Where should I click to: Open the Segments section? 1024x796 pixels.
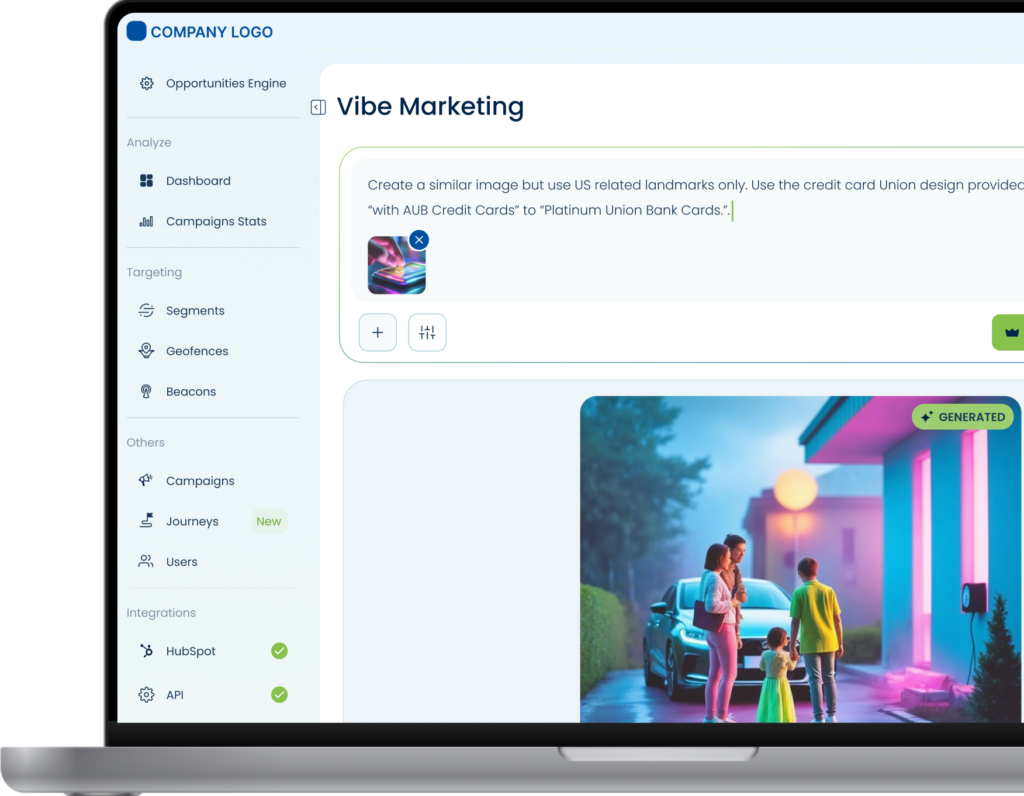click(x=195, y=311)
